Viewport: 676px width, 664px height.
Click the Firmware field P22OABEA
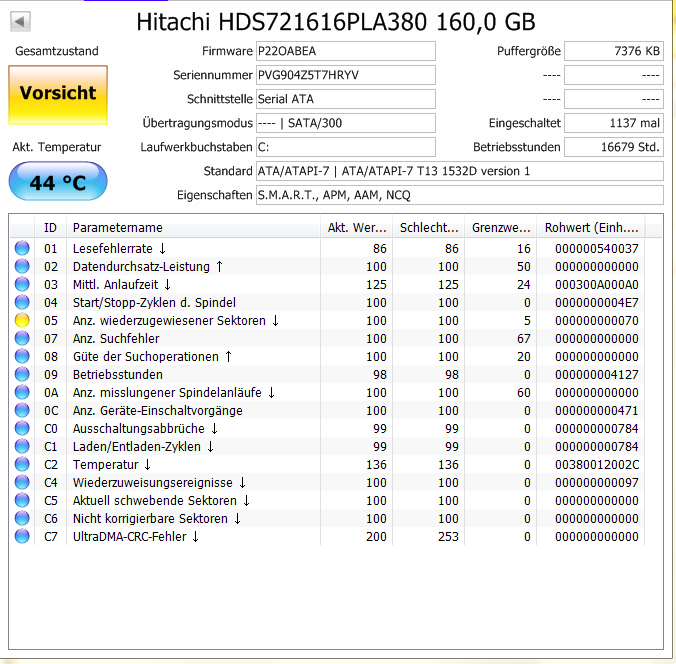(x=346, y=51)
